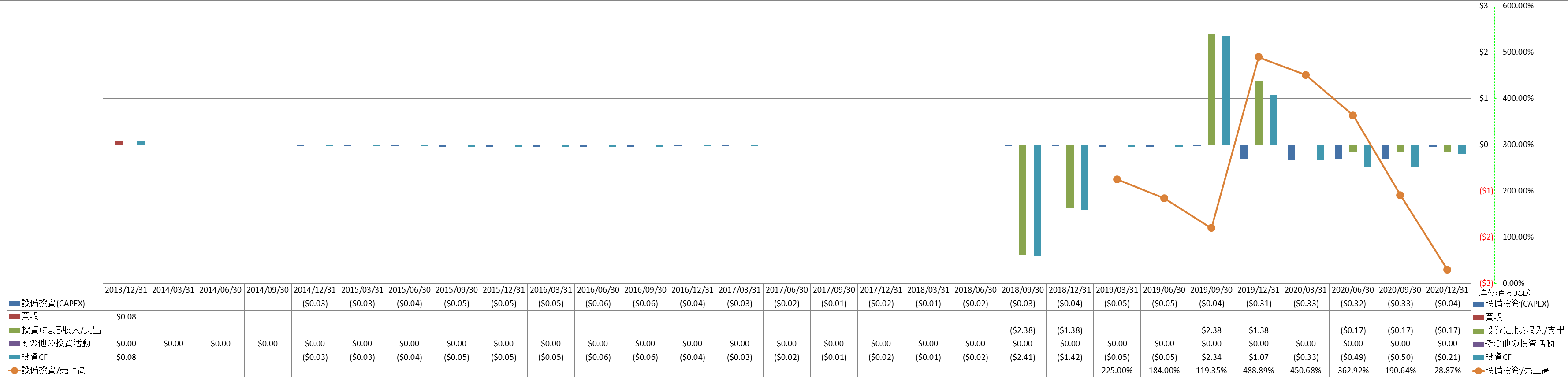
Task: Click the 2013/12/31 date column header
Action: point(126,290)
